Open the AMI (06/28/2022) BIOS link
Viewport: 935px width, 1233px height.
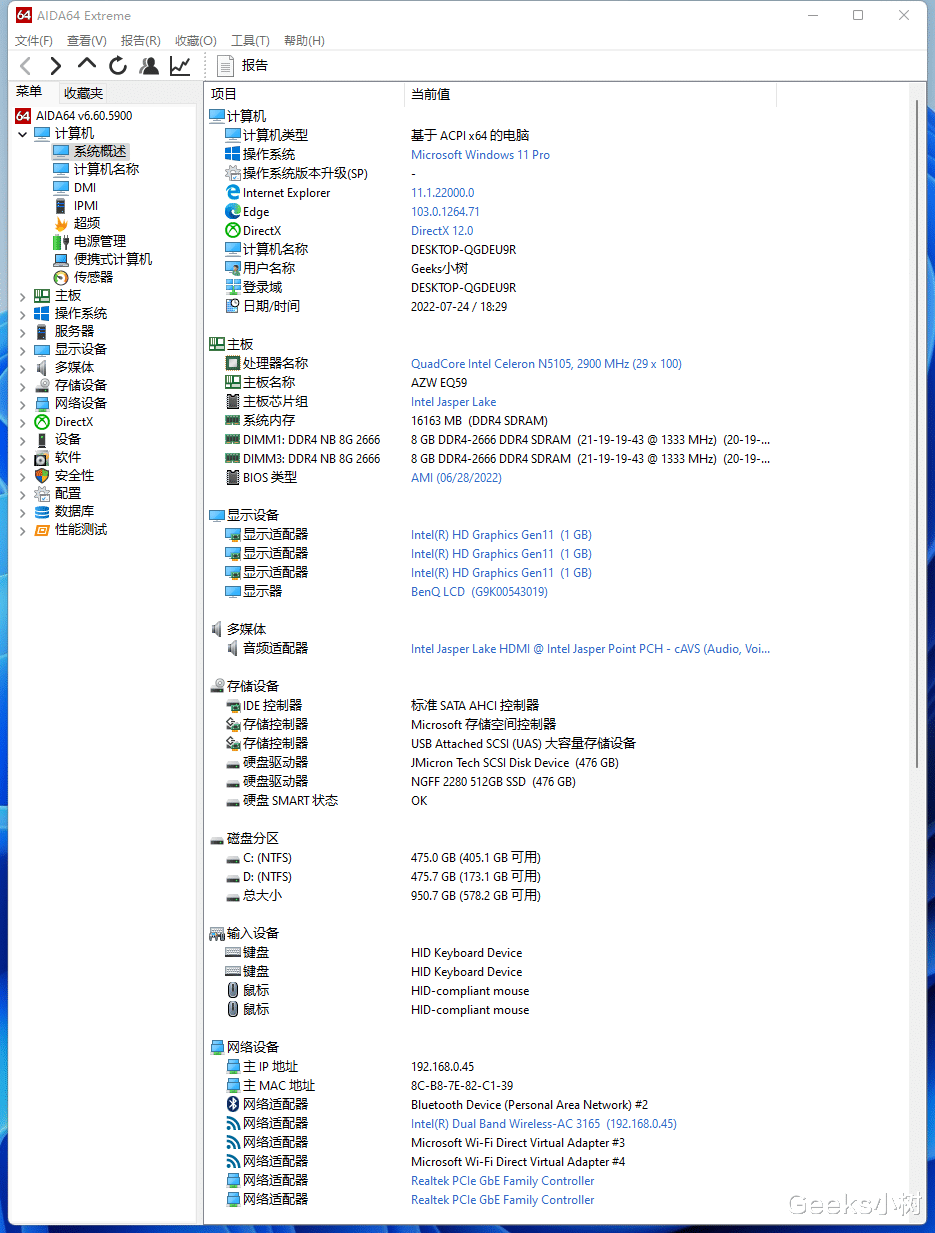click(456, 478)
